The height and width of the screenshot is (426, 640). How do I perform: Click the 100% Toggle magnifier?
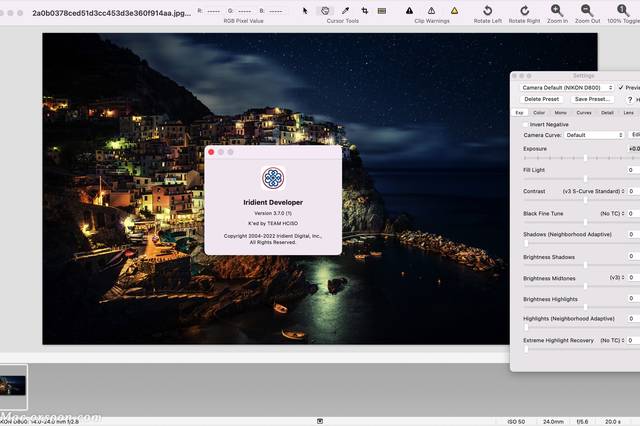click(622, 10)
